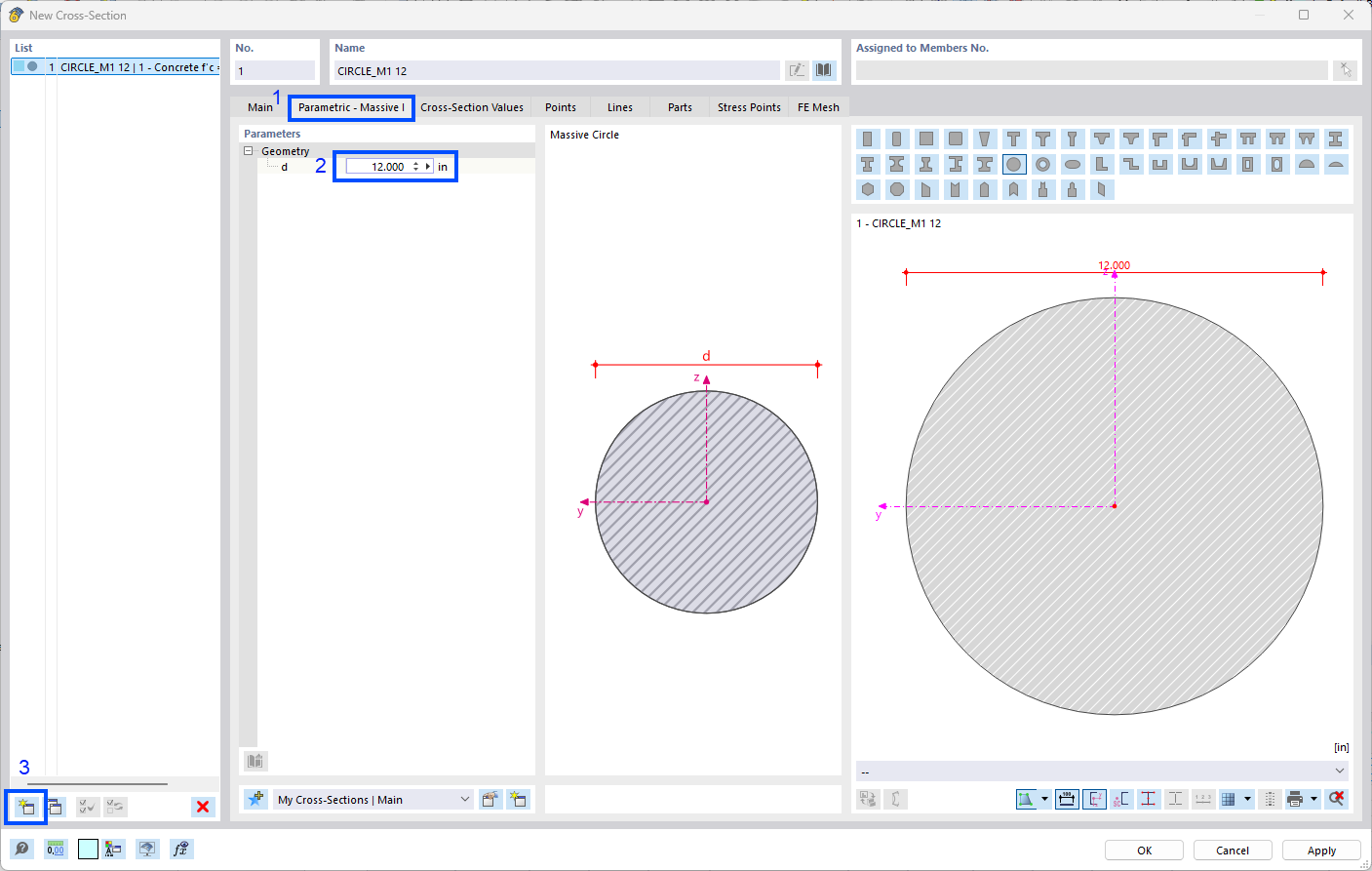The image size is (1372, 871).
Task: Select the hollow circle cross-section shape
Action: click(1041, 164)
